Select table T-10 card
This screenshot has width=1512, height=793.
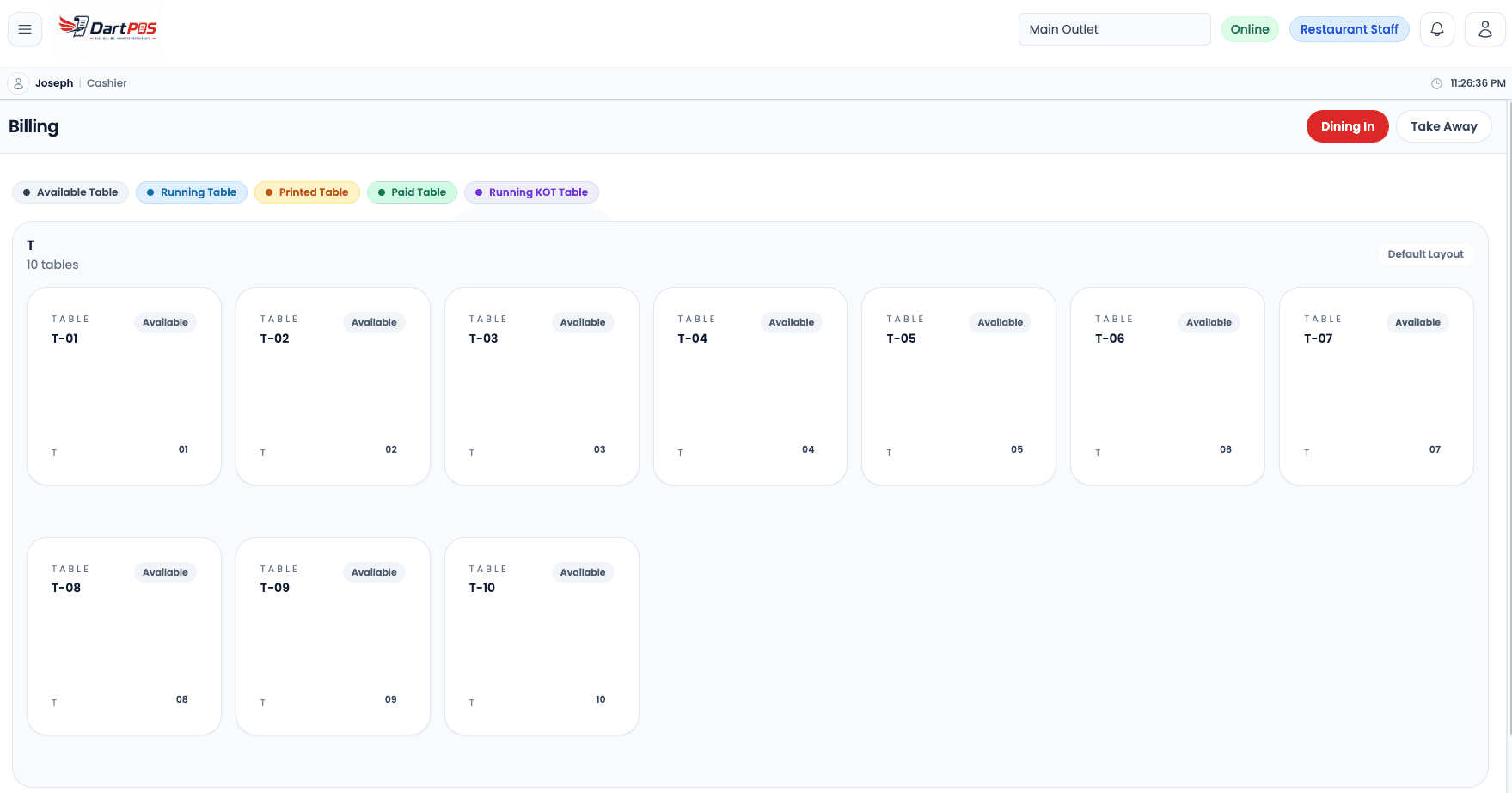[542, 637]
